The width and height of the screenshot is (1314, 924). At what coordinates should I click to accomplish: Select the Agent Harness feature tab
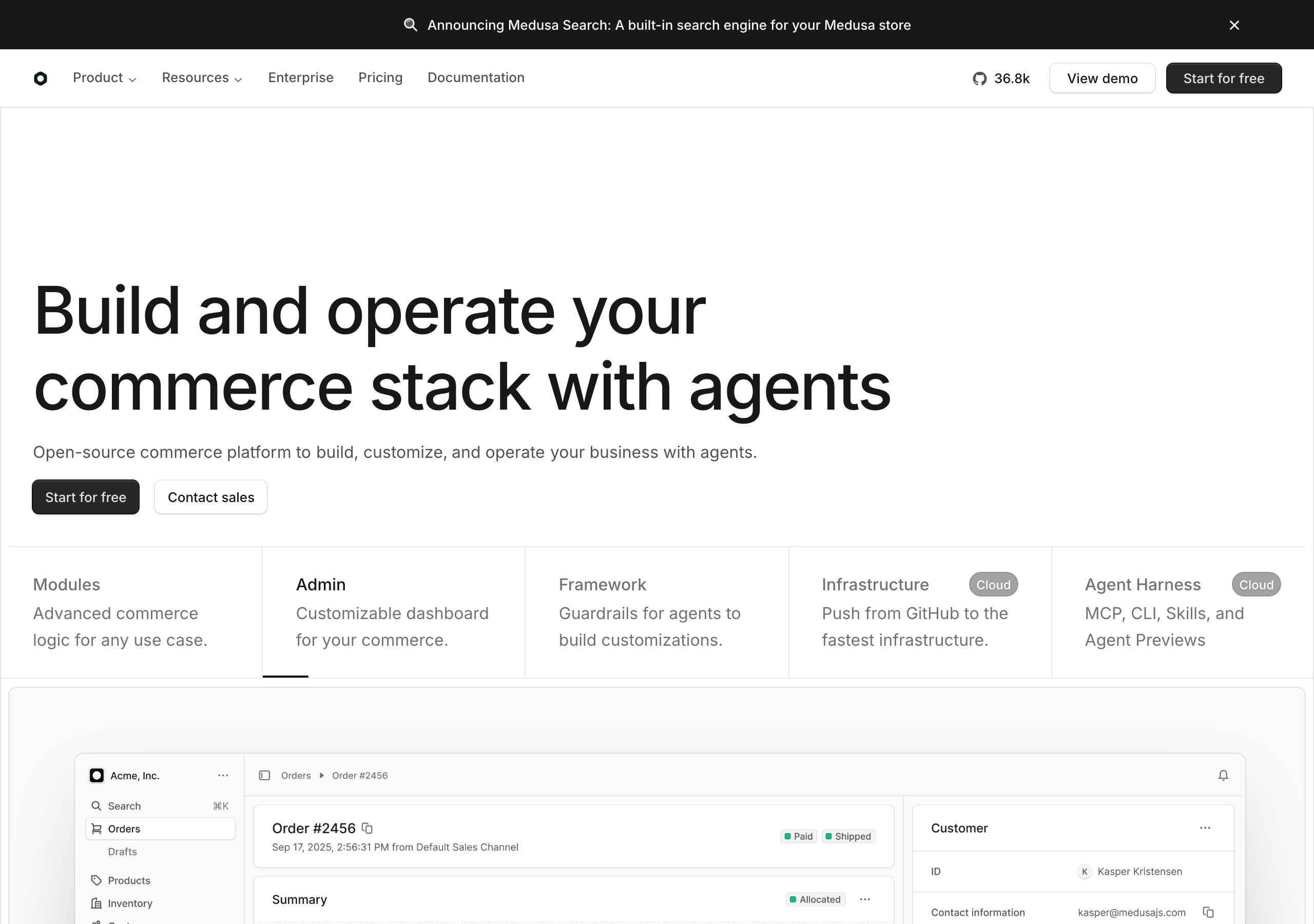point(1178,612)
